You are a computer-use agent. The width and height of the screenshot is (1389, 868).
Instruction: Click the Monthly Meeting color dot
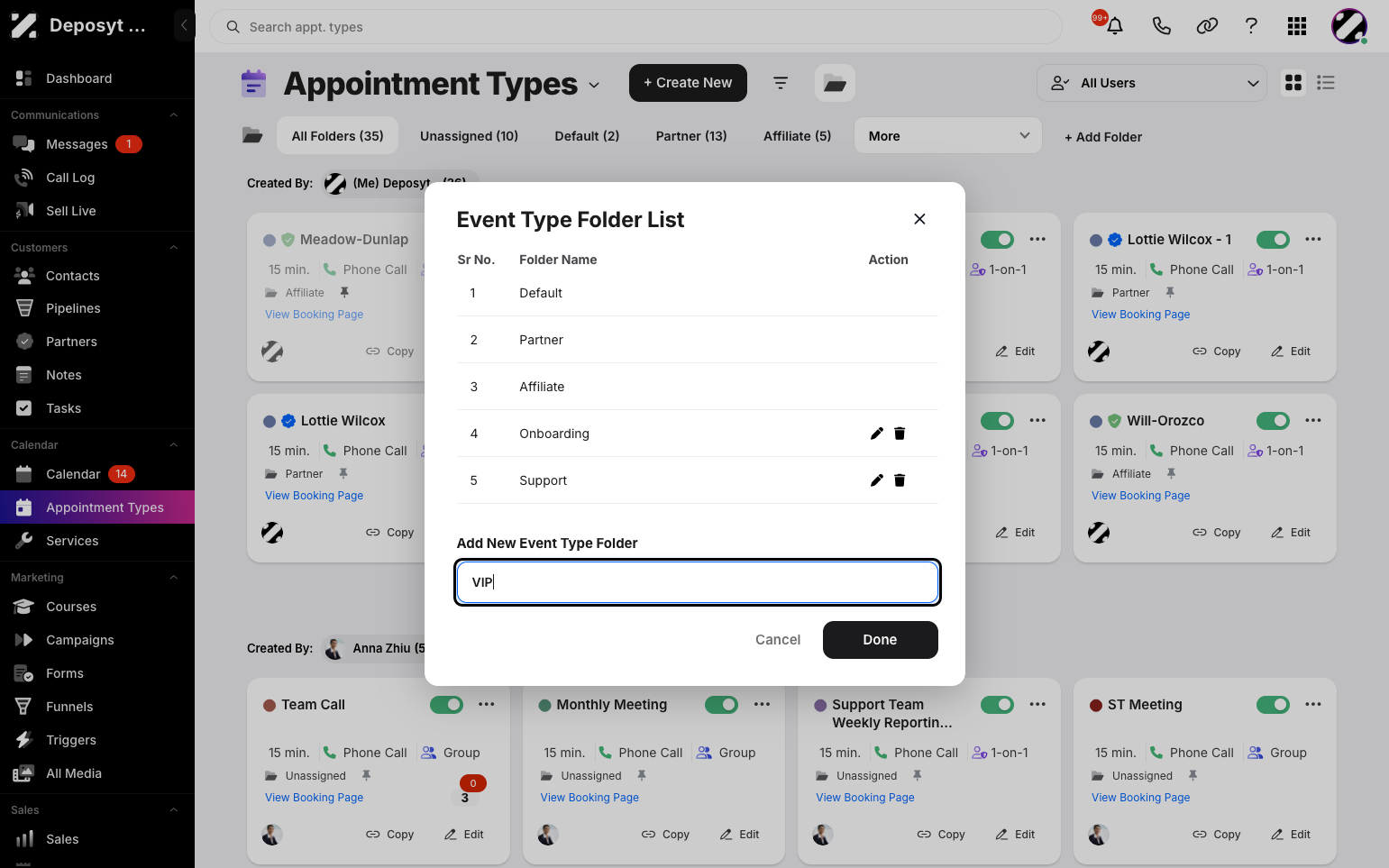(x=544, y=705)
